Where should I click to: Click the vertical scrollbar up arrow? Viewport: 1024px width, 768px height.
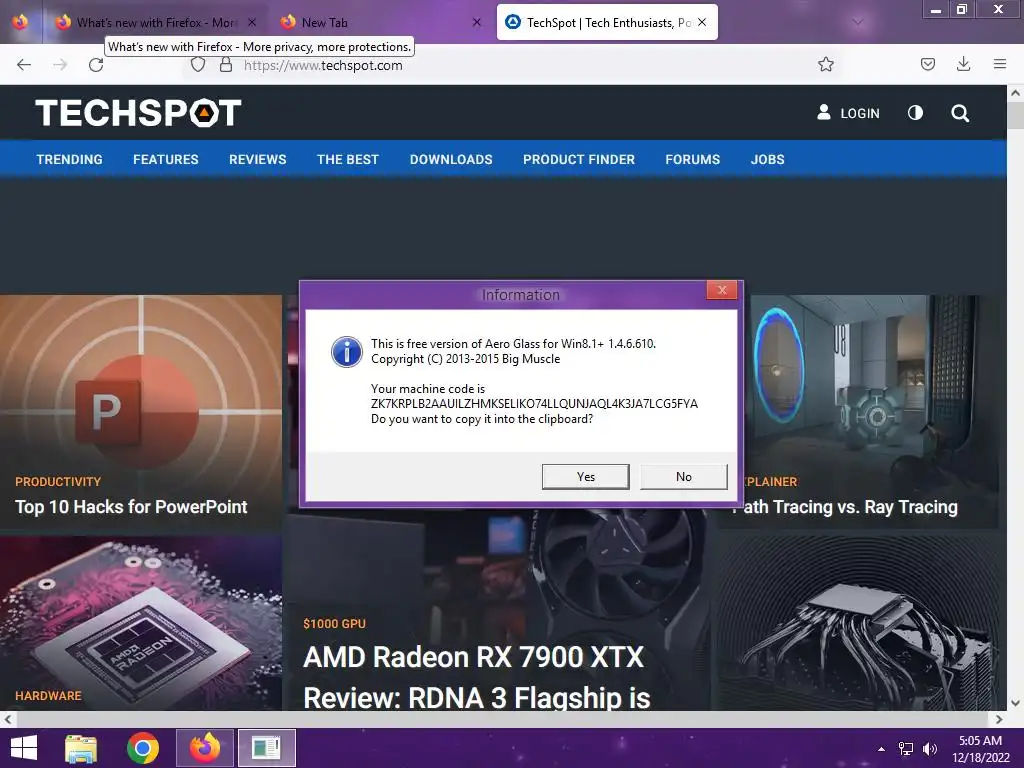pyautogui.click(x=1016, y=93)
